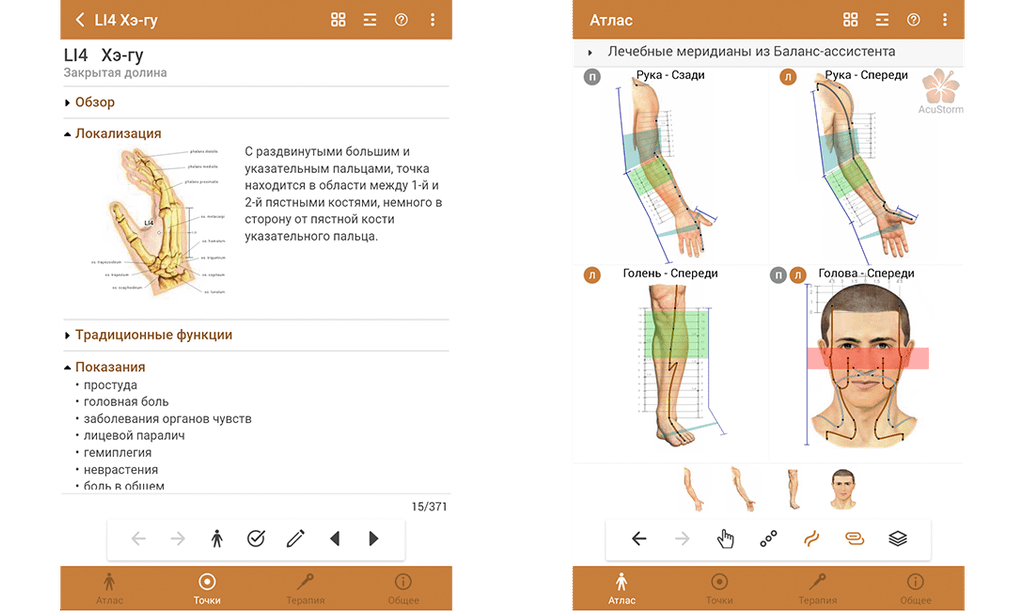Open list menu icon in LI4 header
This screenshot has height=611, width=1024.
tap(370, 20)
